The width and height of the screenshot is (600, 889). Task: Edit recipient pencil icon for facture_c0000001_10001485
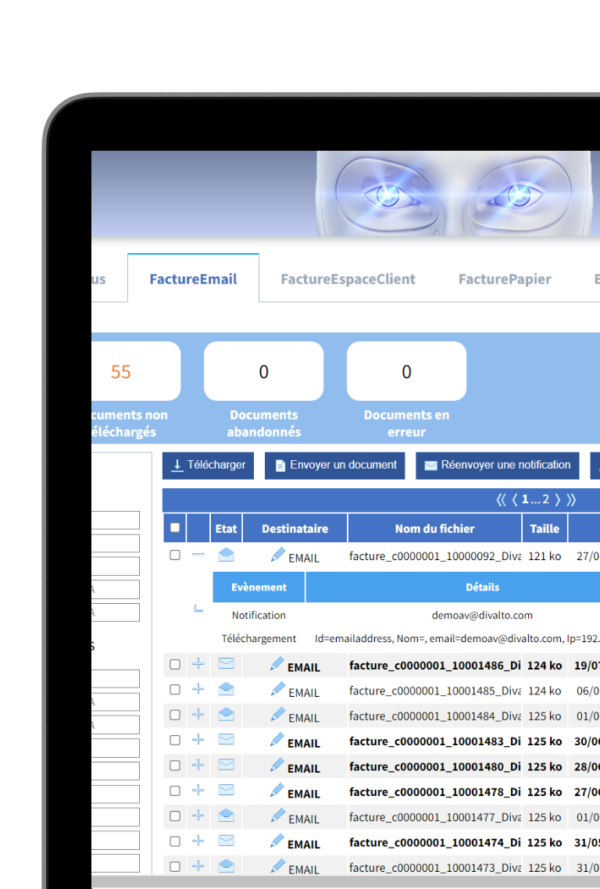click(277, 689)
